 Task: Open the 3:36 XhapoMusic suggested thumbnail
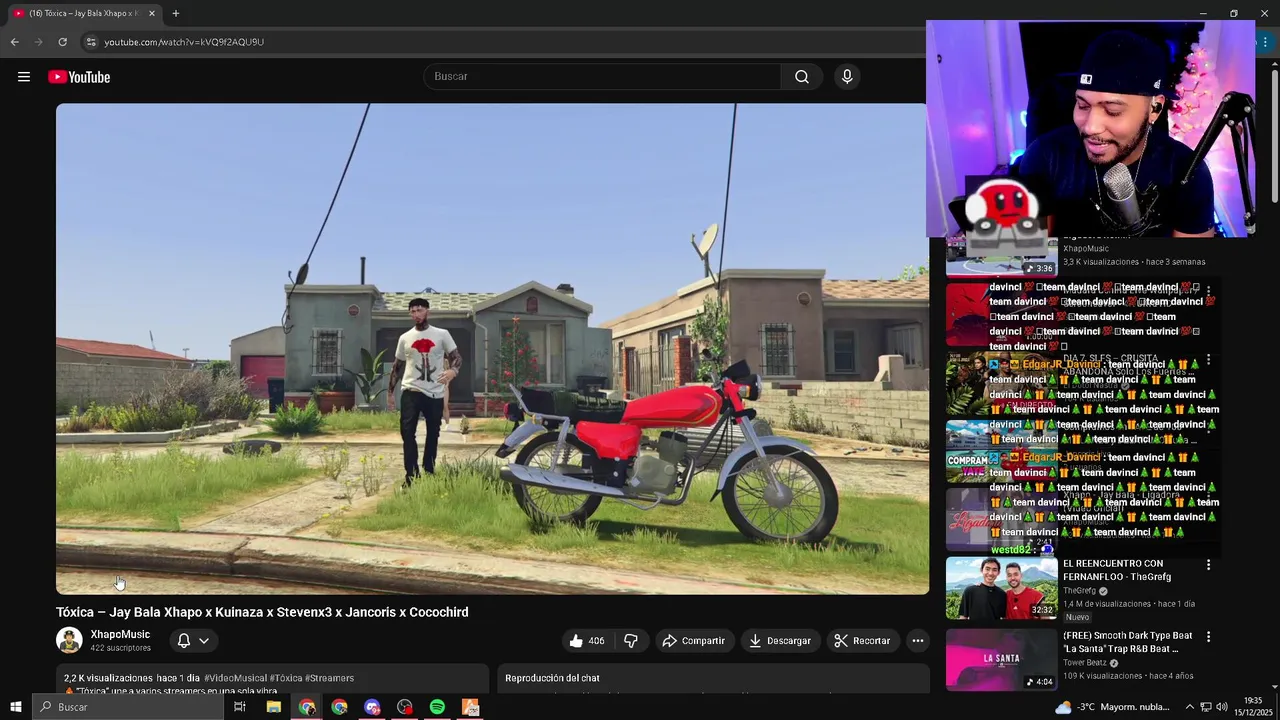click(x=1001, y=256)
